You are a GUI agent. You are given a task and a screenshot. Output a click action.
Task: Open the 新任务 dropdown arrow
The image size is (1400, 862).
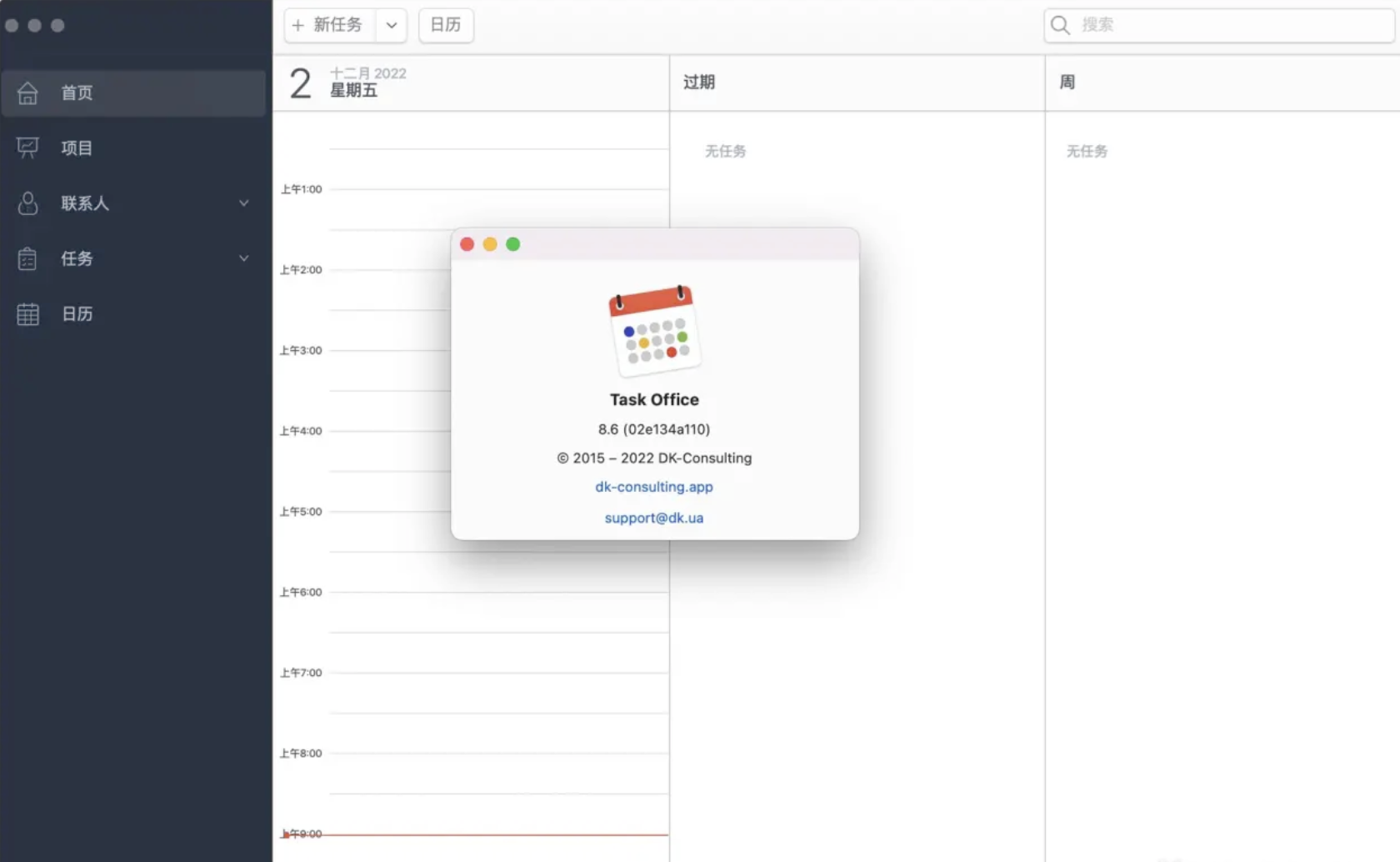pos(392,25)
